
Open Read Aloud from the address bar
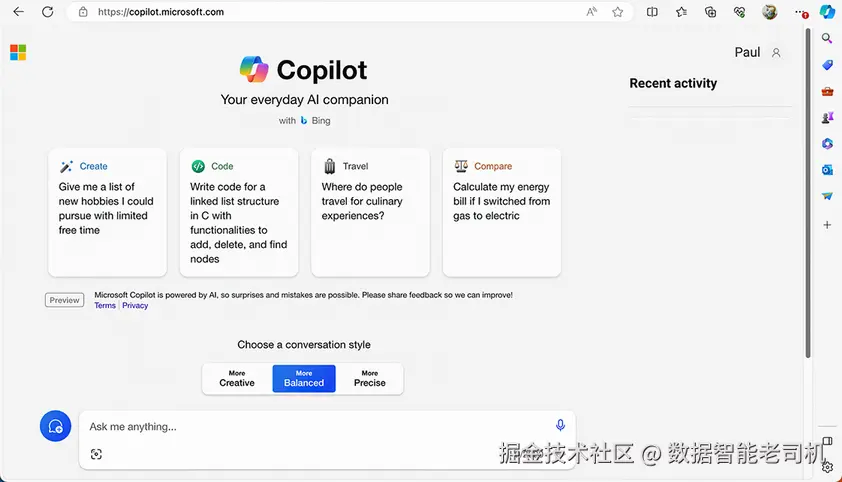click(x=592, y=12)
